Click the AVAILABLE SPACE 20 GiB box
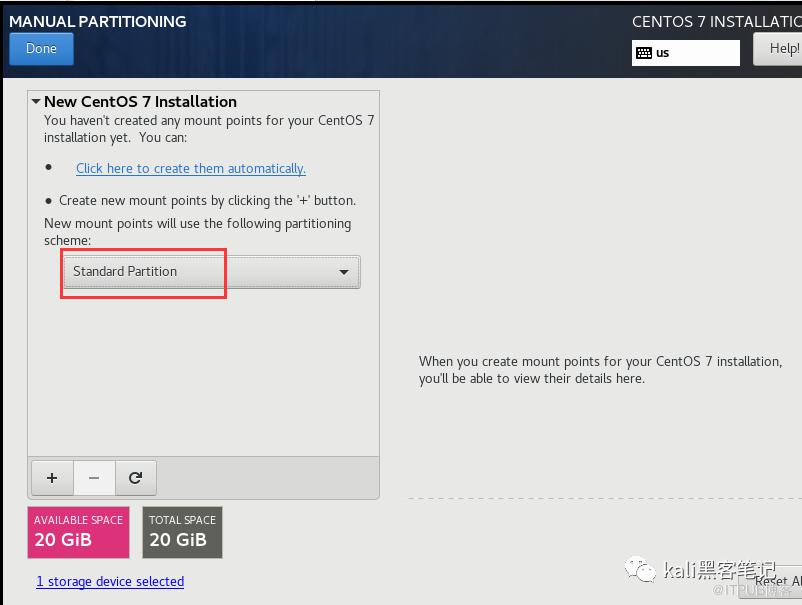Viewport: 802px width, 605px height. click(x=78, y=532)
